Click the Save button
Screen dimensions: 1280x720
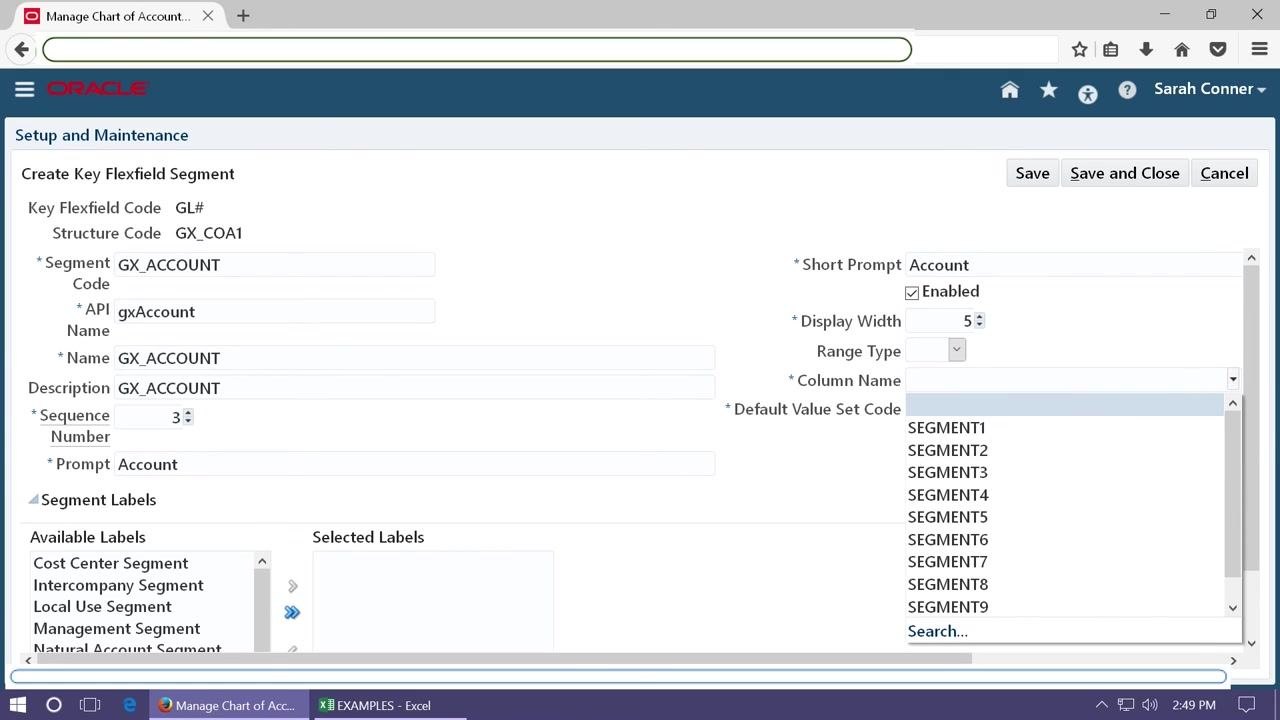tap(1032, 173)
